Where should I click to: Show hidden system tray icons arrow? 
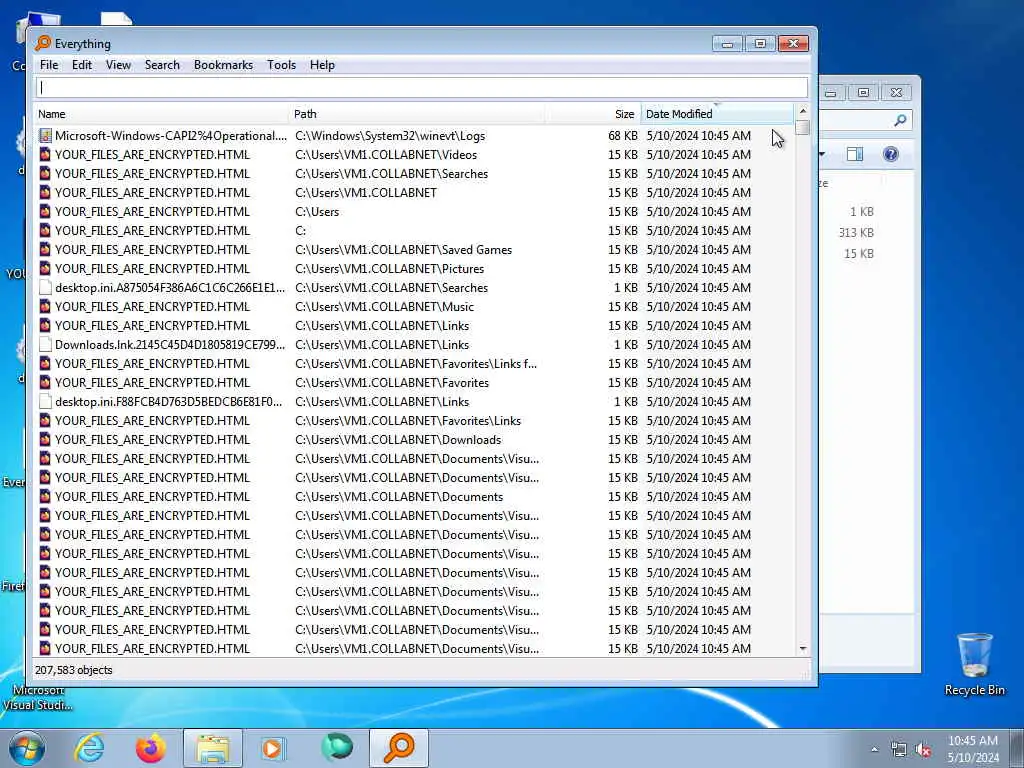click(x=874, y=749)
